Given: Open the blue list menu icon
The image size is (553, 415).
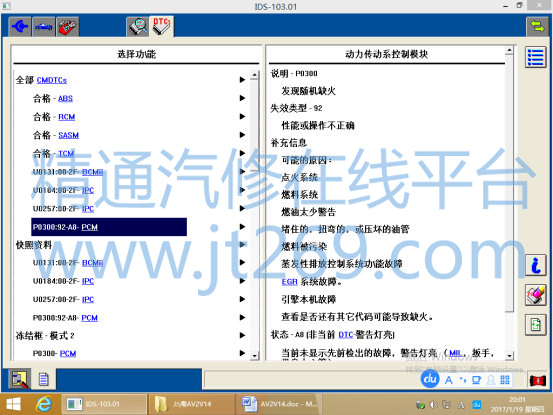Looking at the screenshot, I should coord(535,57).
